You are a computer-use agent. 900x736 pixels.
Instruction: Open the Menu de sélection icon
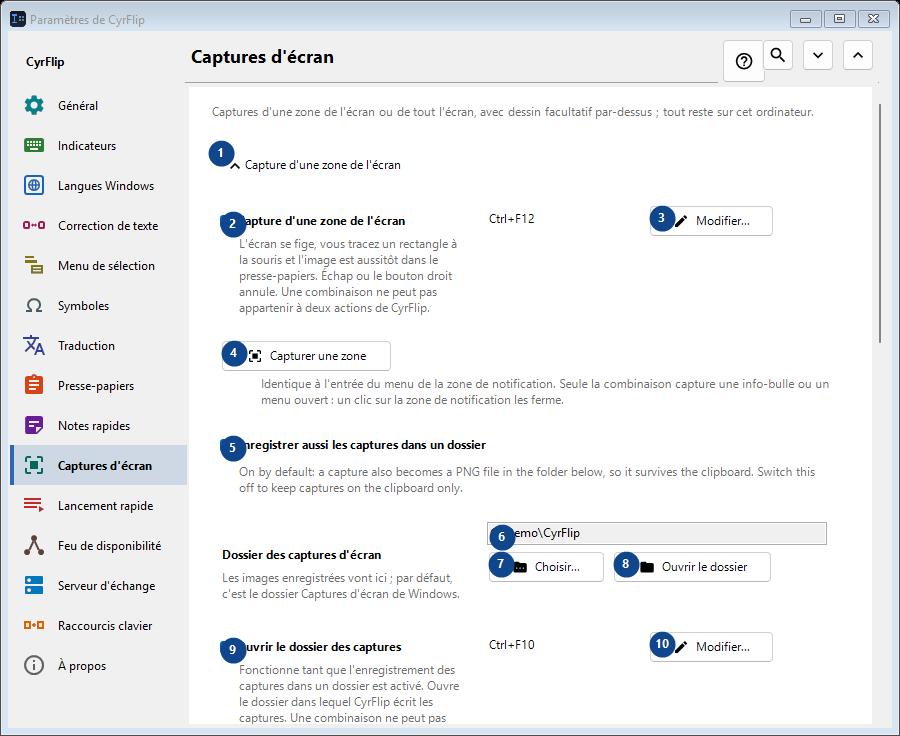point(34,265)
